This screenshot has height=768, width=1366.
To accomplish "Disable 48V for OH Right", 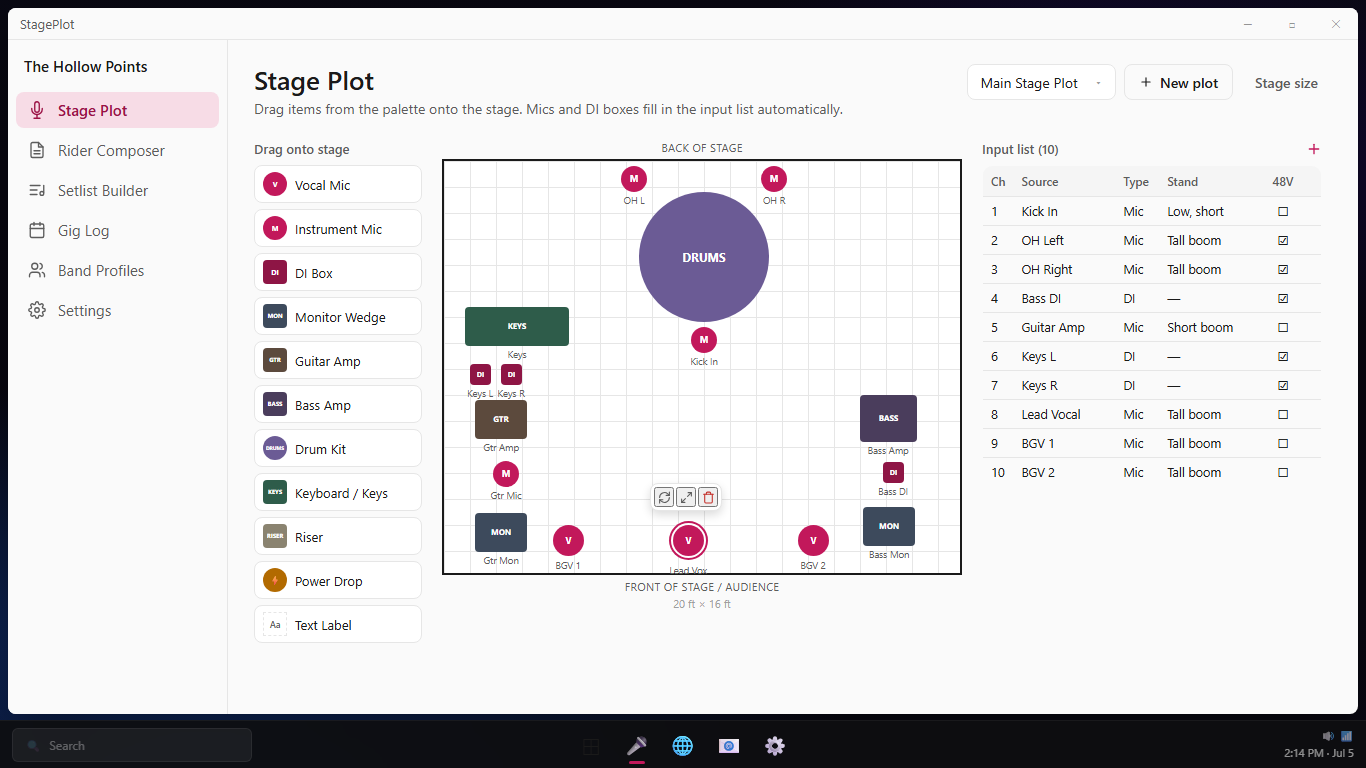I will [x=1283, y=270].
